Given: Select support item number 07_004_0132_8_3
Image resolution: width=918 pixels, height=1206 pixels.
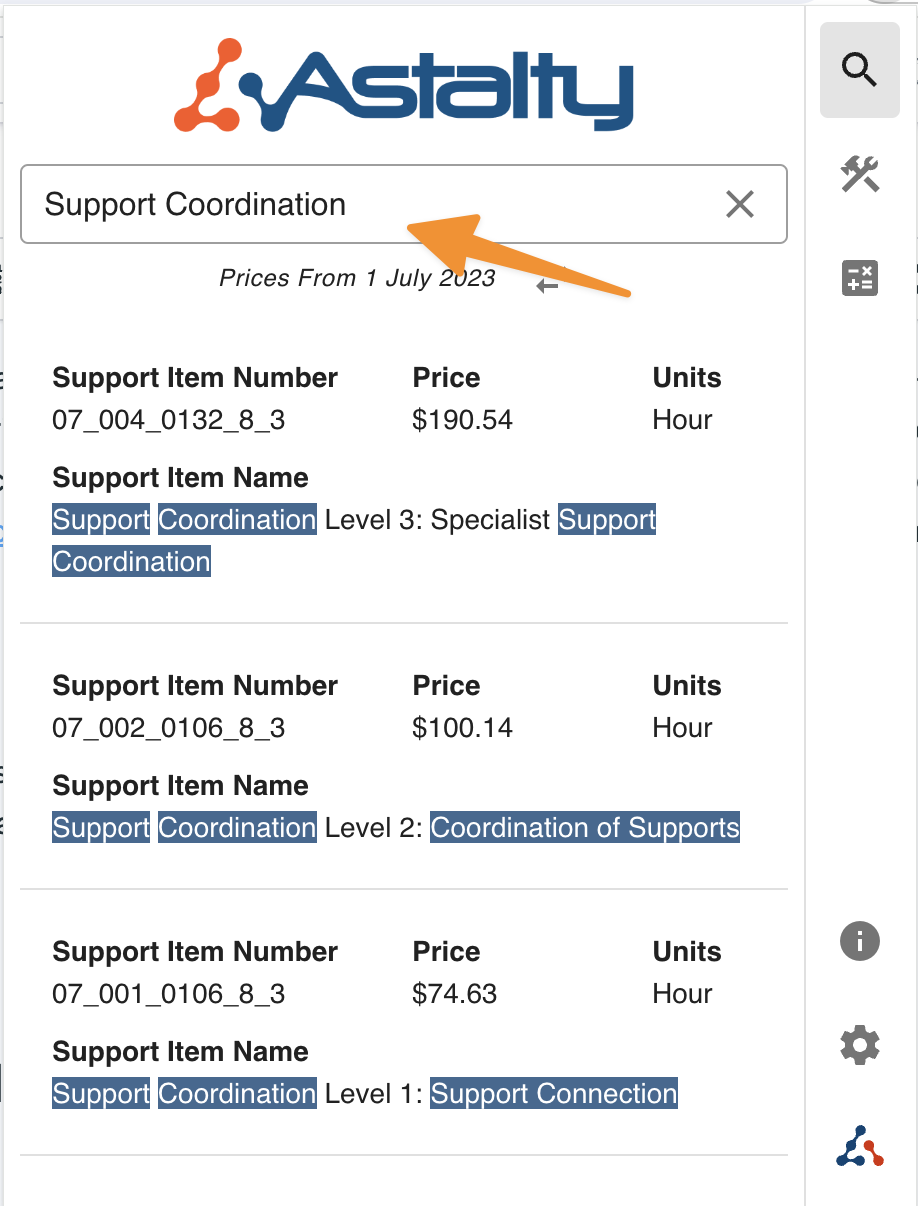Looking at the screenshot, I should click(x=168, y=420).
